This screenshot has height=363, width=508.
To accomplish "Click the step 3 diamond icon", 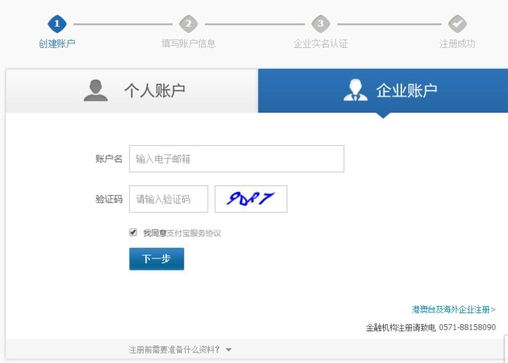I will (321, 24).
